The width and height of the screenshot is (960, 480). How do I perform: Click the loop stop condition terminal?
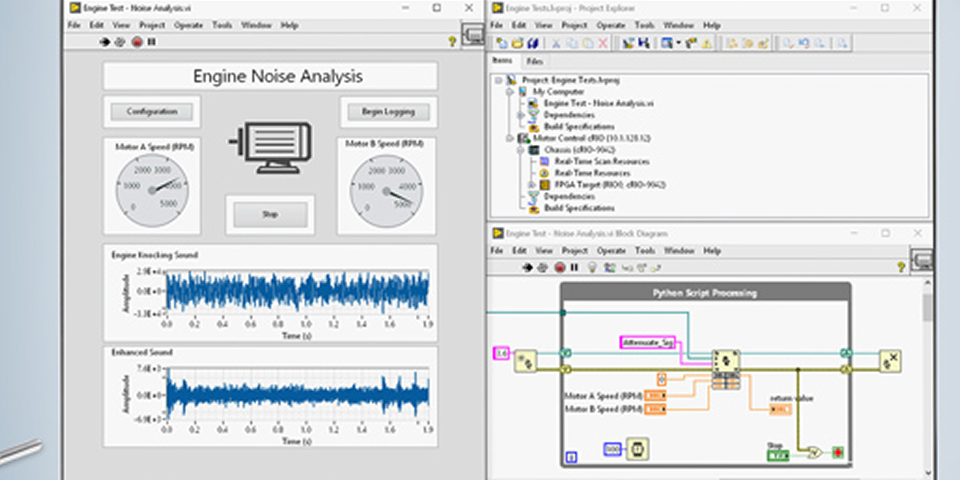click(x=837, y=452)
